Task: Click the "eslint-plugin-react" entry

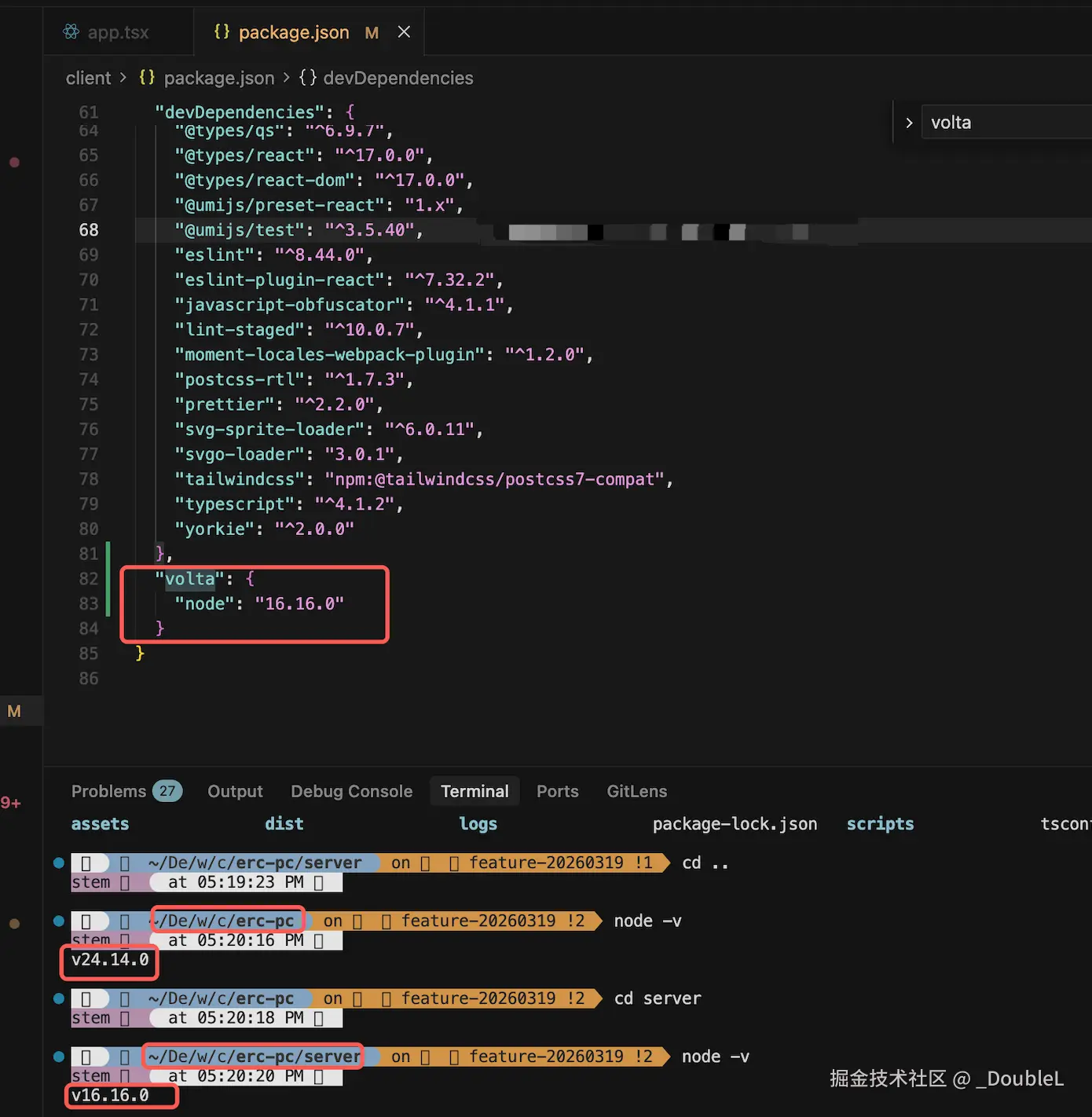Action: 279,280
